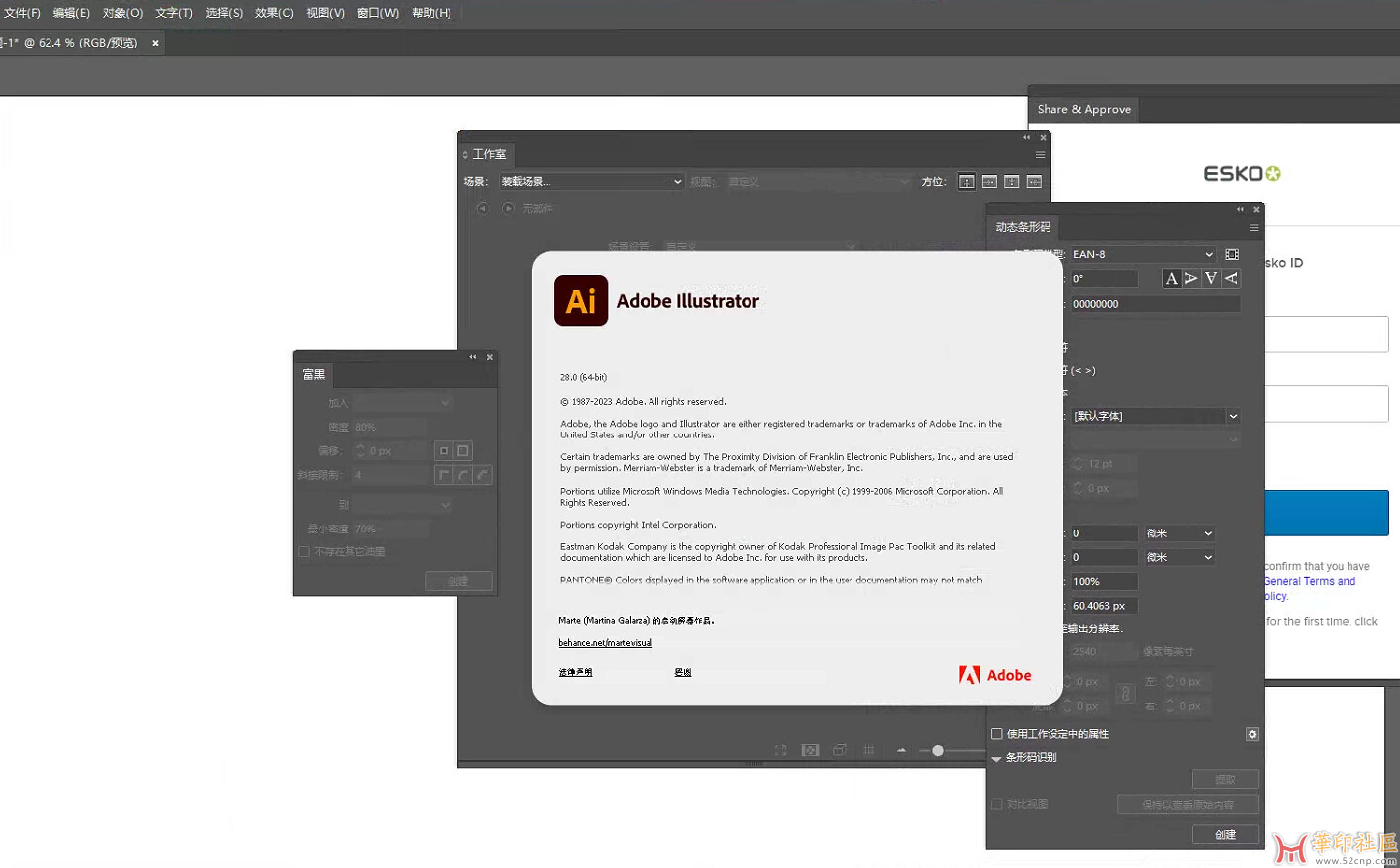The image size is (1400, 868).
Task: Open second 微米 unit dropdown
Action: (x=1179, y=557)
